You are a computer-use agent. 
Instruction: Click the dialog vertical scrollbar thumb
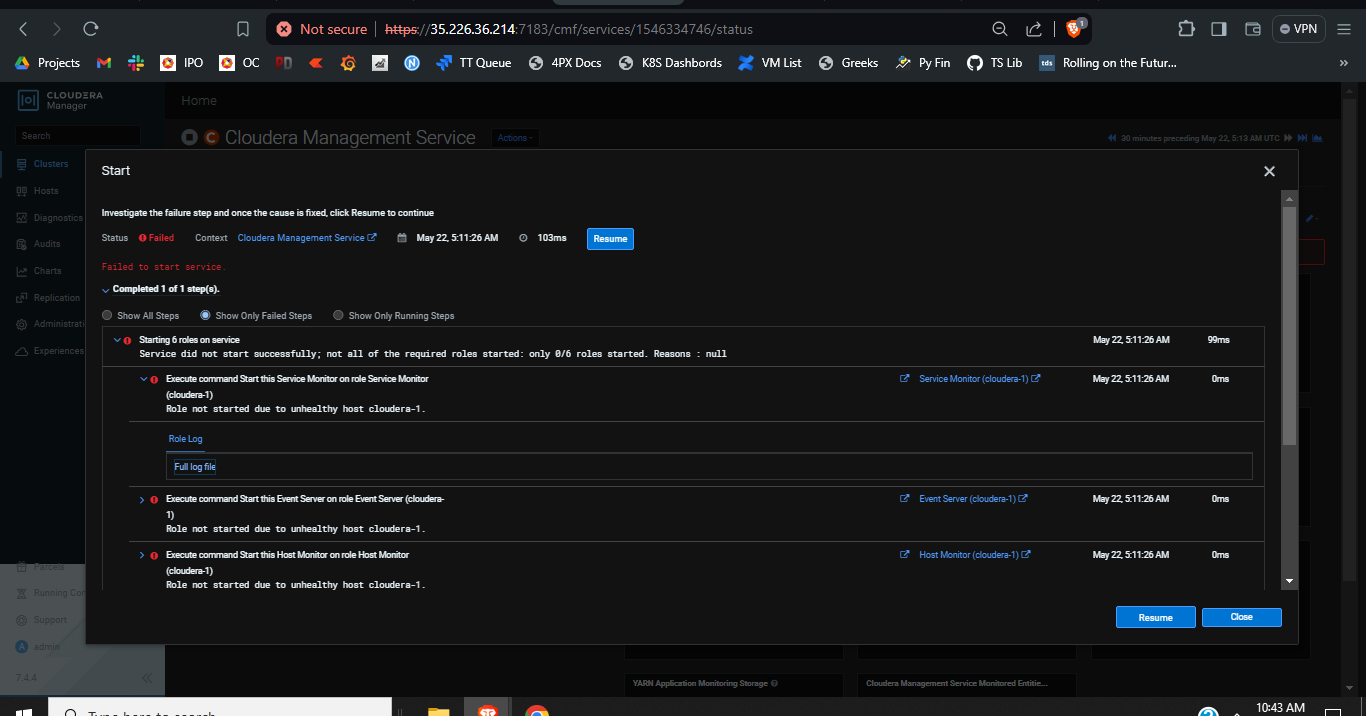point(1289,320)
